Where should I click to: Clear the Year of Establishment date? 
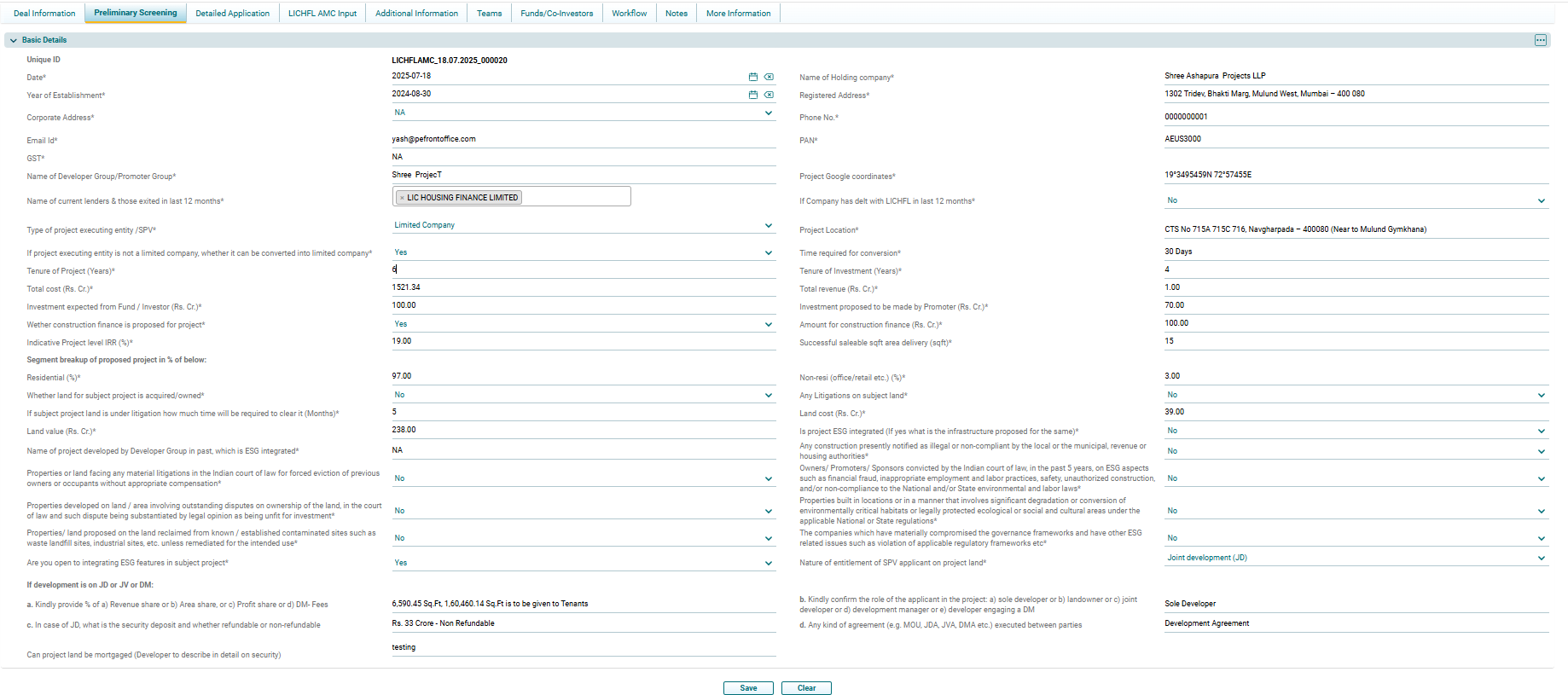[769, 95]
